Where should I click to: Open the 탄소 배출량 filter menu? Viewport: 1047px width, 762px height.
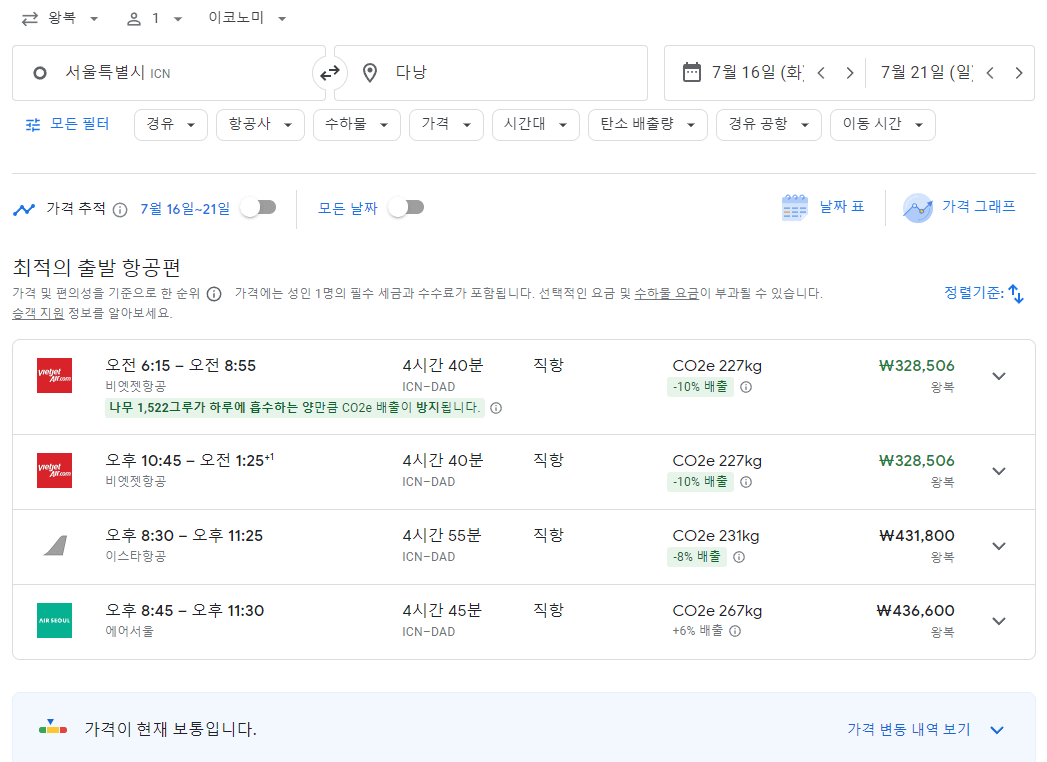[647, 125]
